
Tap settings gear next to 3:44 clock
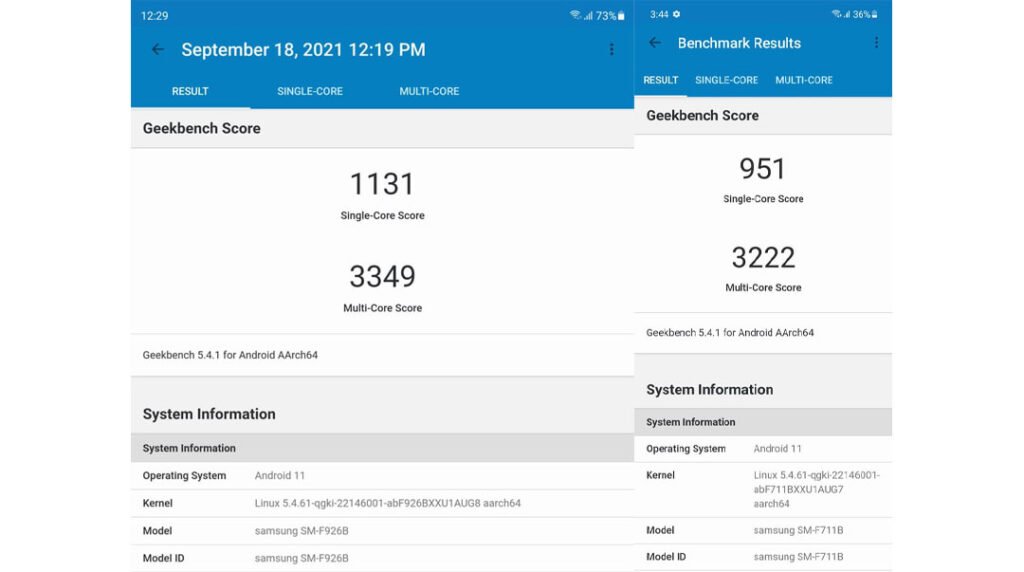click(677, 14)
